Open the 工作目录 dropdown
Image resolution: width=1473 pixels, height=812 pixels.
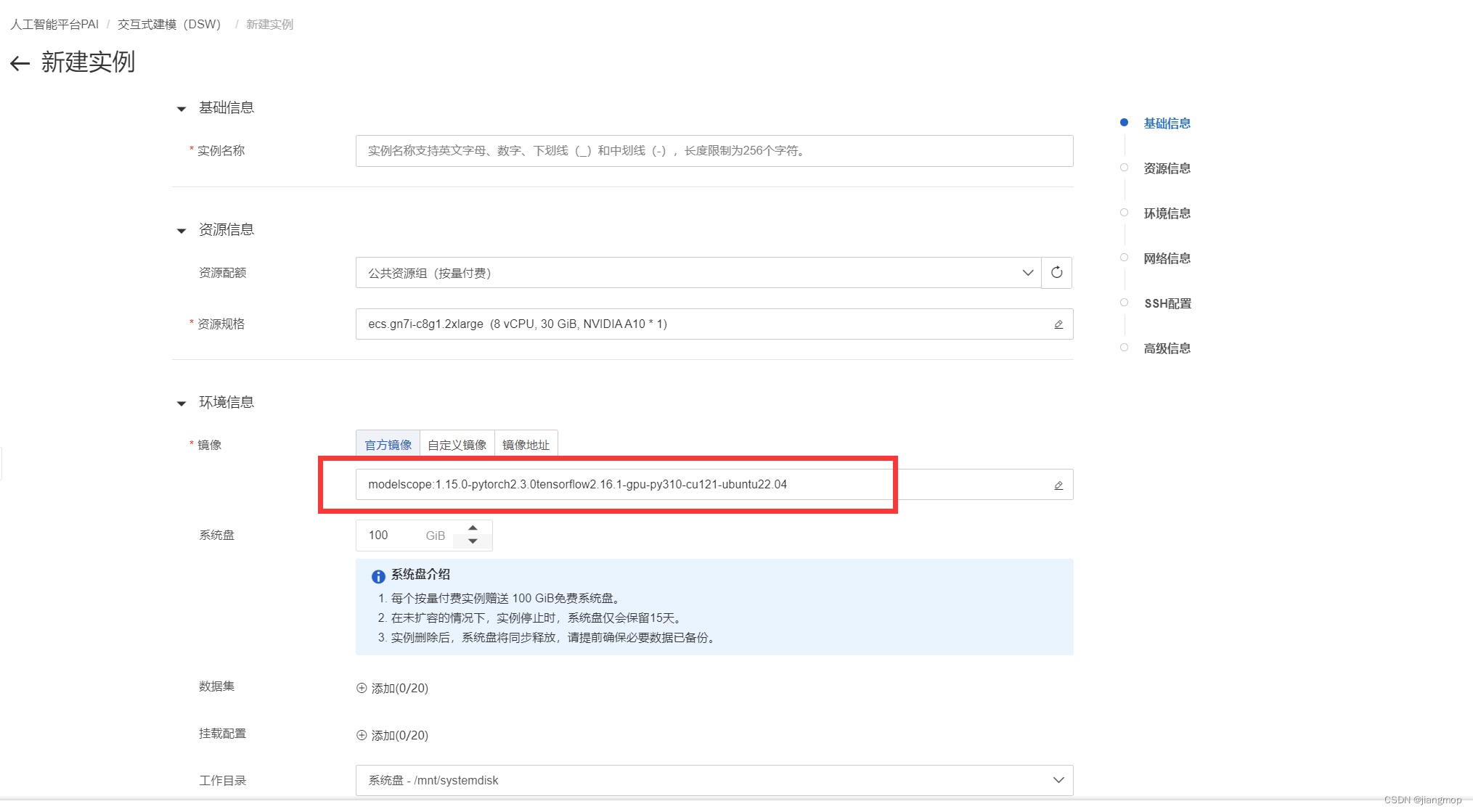tap(1058, 780)
